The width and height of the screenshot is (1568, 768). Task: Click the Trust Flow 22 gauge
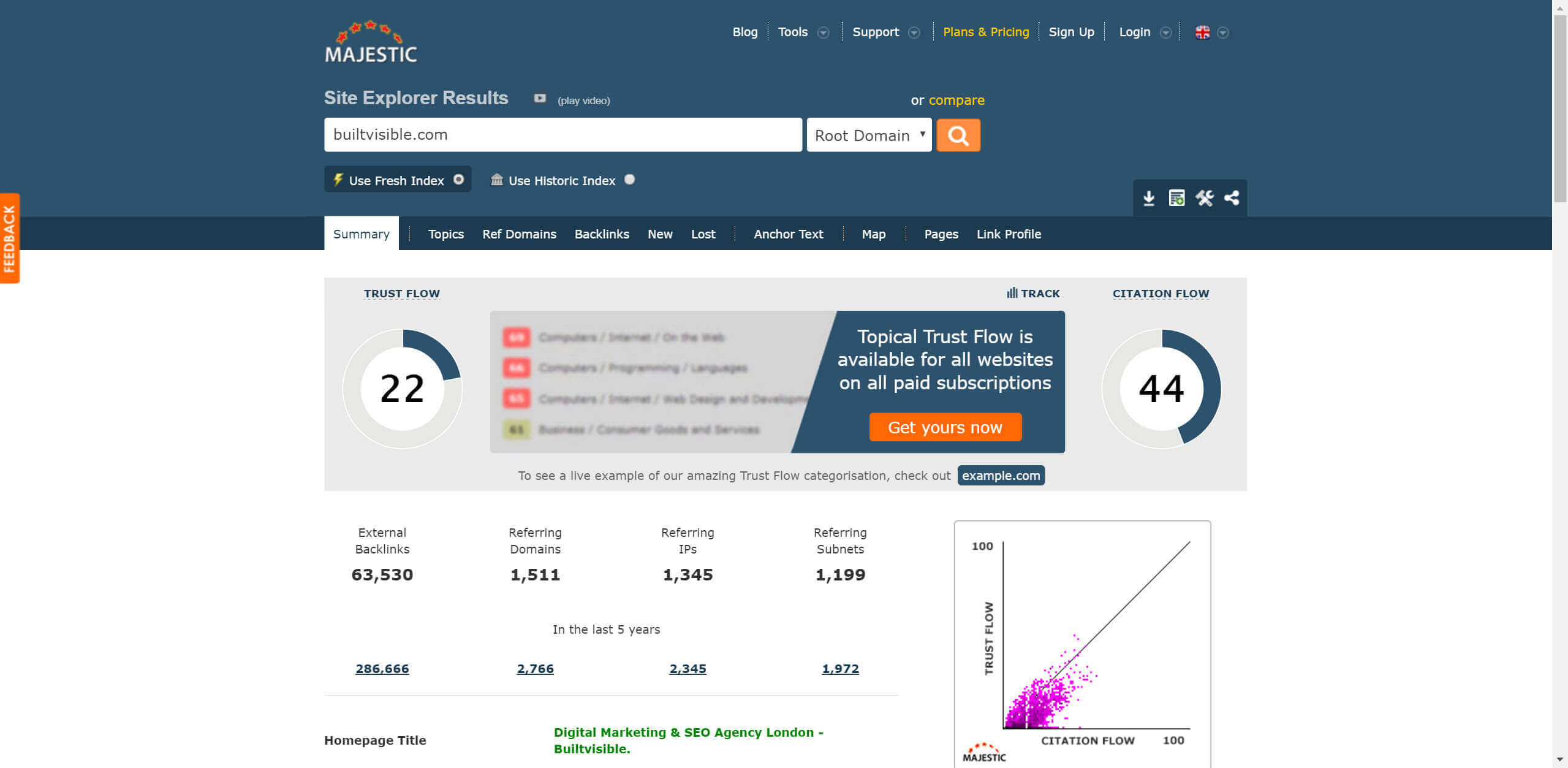(x=402, y=389)
